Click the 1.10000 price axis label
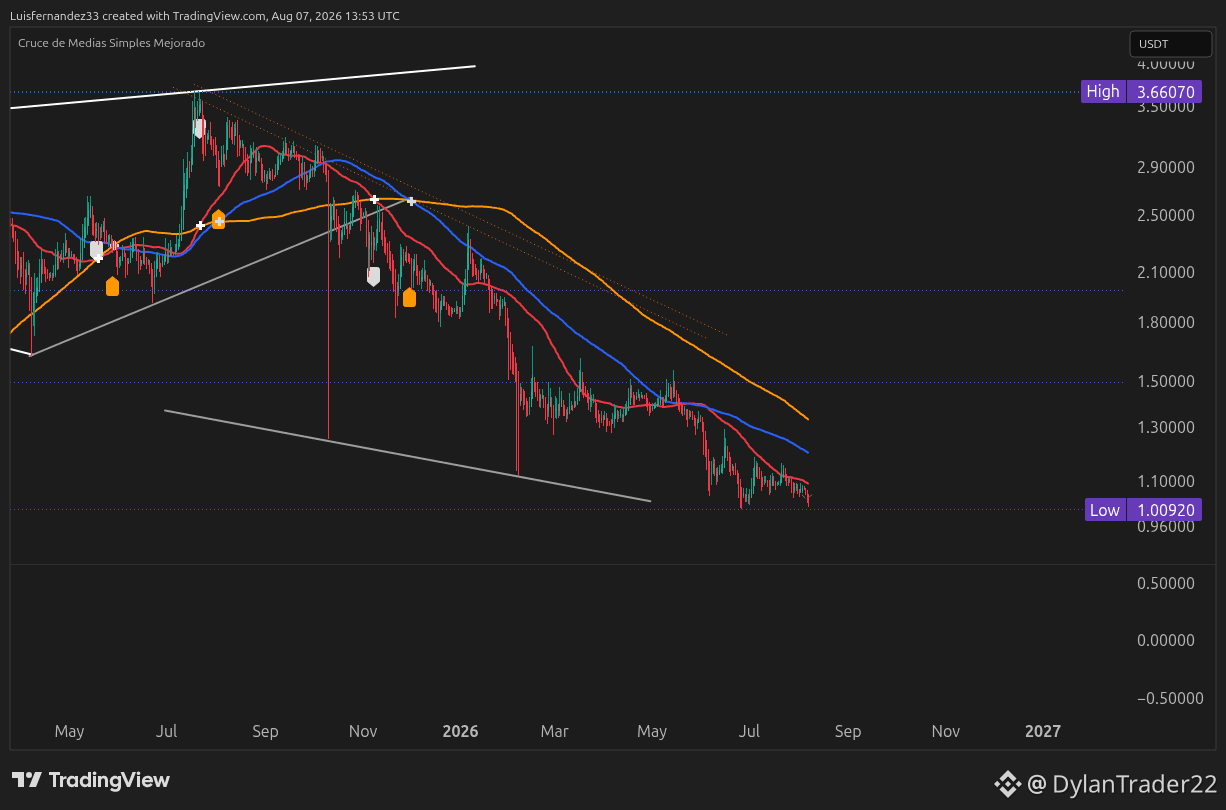Image resolution: width=1226 pixels, height=810 pixels. (1166, 481)
